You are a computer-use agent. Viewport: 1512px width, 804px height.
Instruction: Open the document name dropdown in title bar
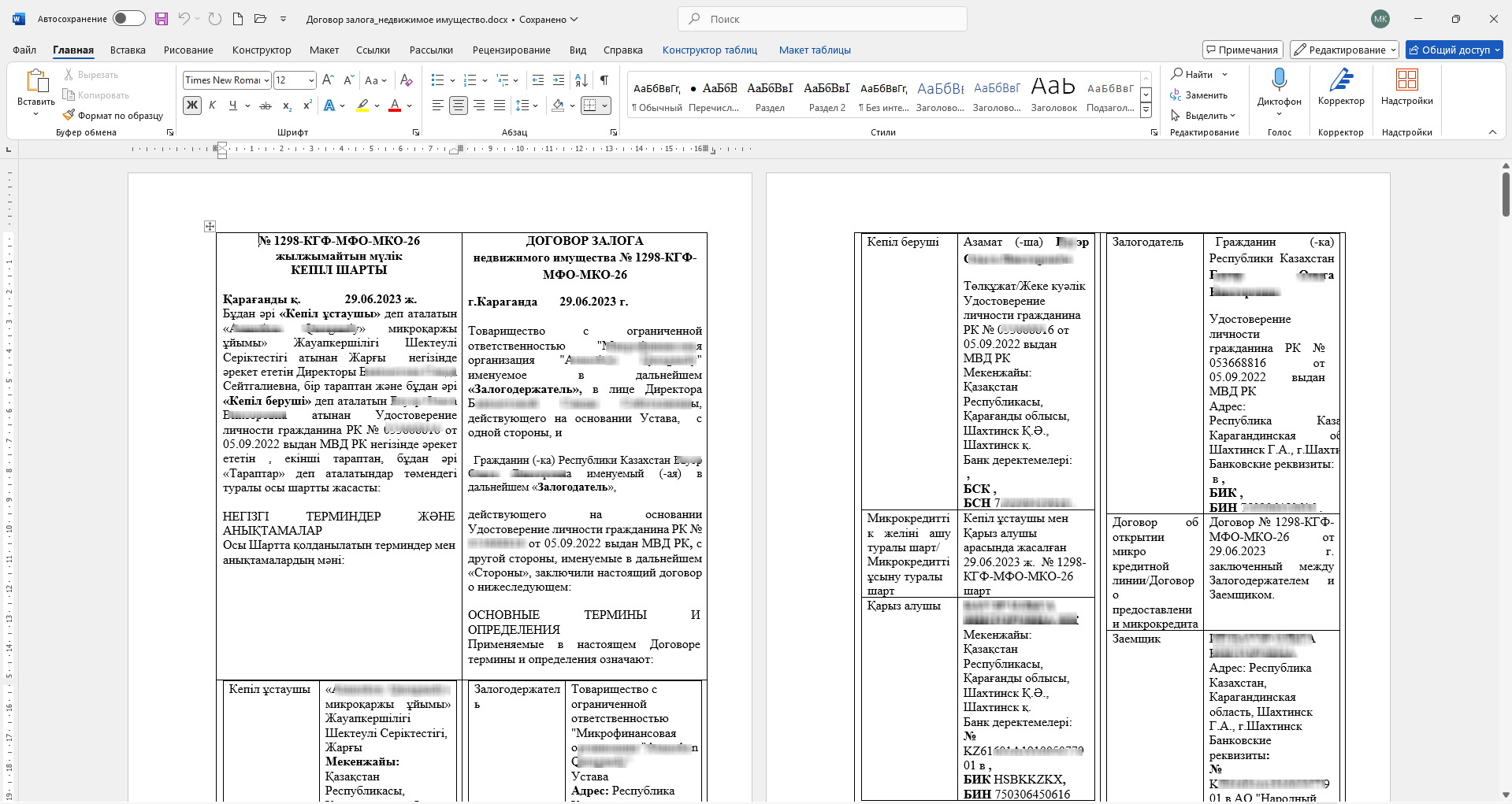(x=574, y=19)
